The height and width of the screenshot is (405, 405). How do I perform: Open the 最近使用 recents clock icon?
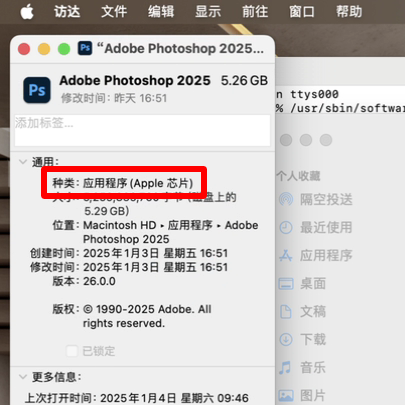(x=286, y=228)
